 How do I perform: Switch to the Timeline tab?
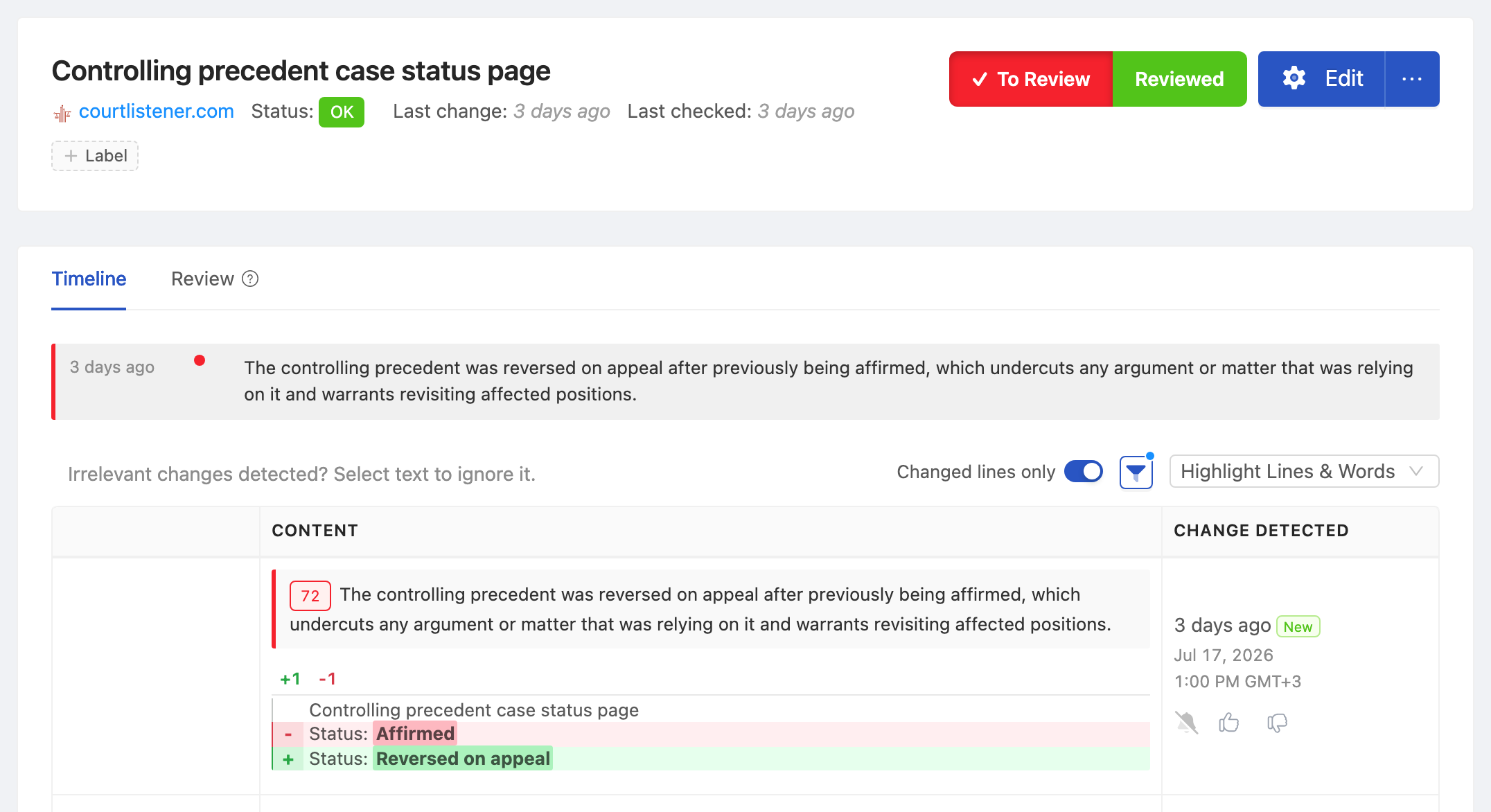click(x=89, y=279)
